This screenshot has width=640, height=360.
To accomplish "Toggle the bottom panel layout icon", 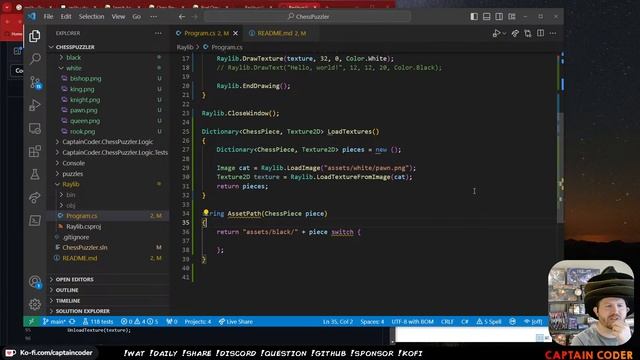I will (487, 17).
